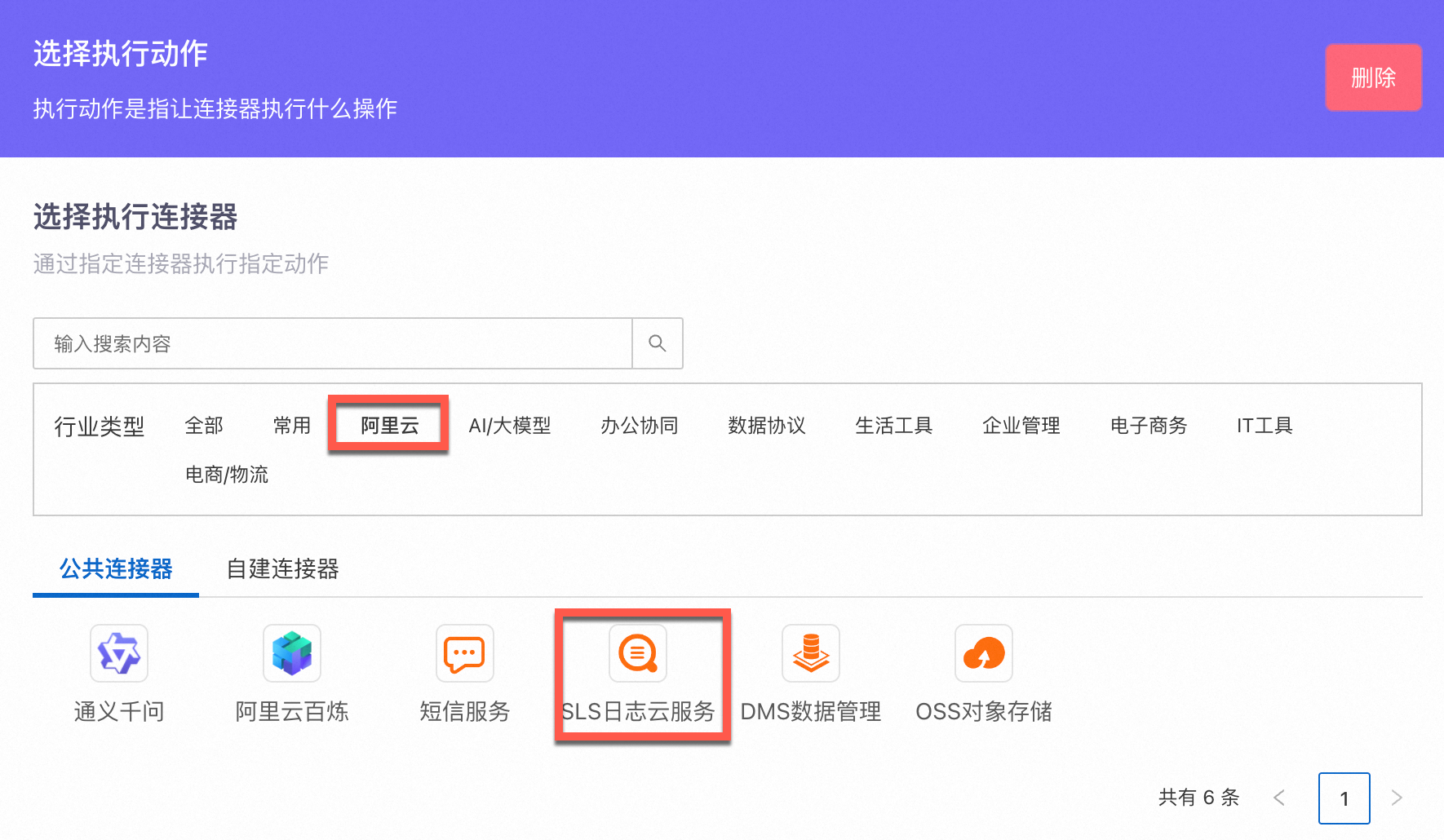This screenshot has height=840, width=1444.
Task: Filter by AI/大模型 category
Action: (510, 425)
